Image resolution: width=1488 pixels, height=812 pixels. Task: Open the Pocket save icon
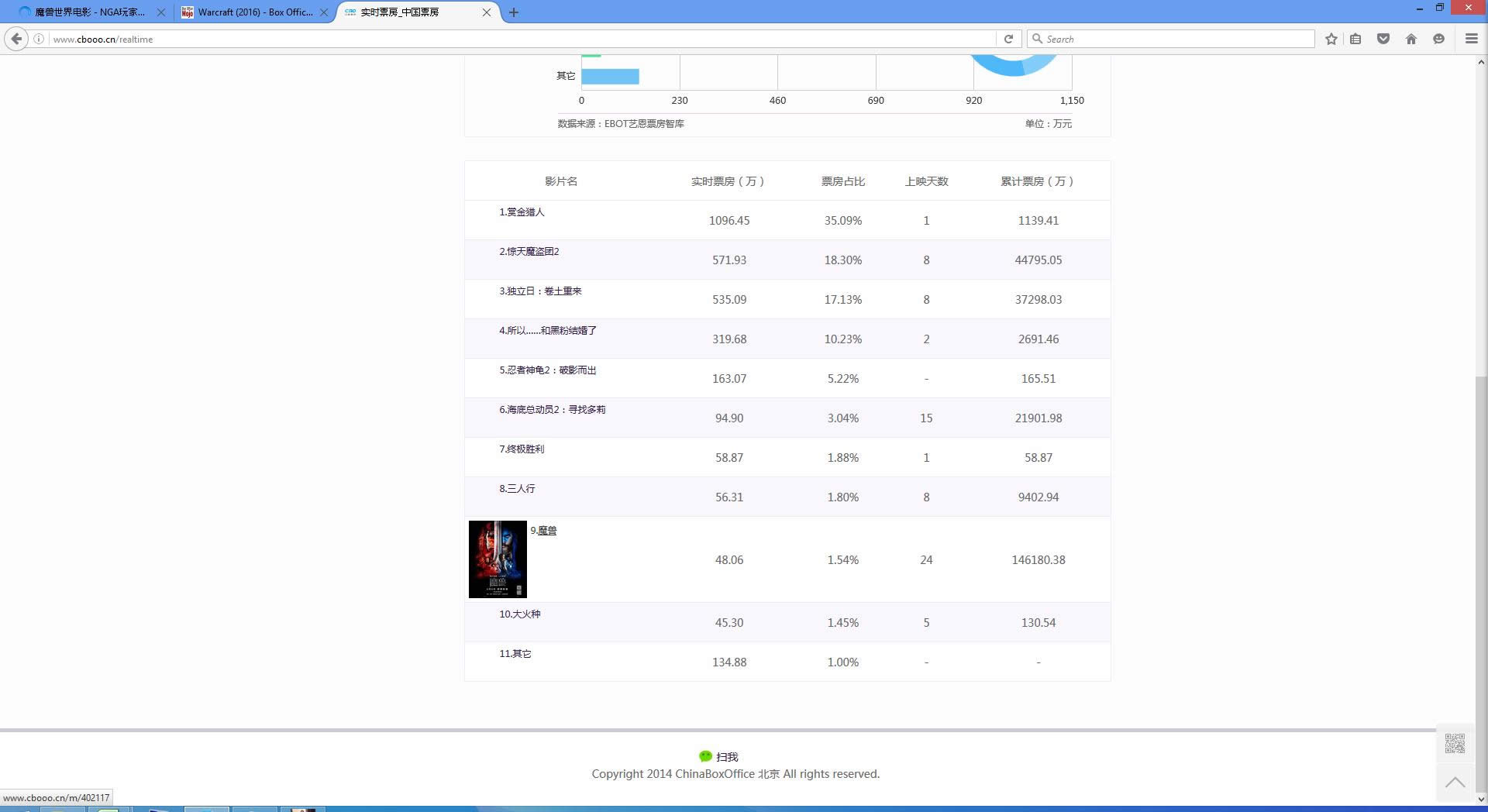pyautogui.click(x=1383, y=39)
